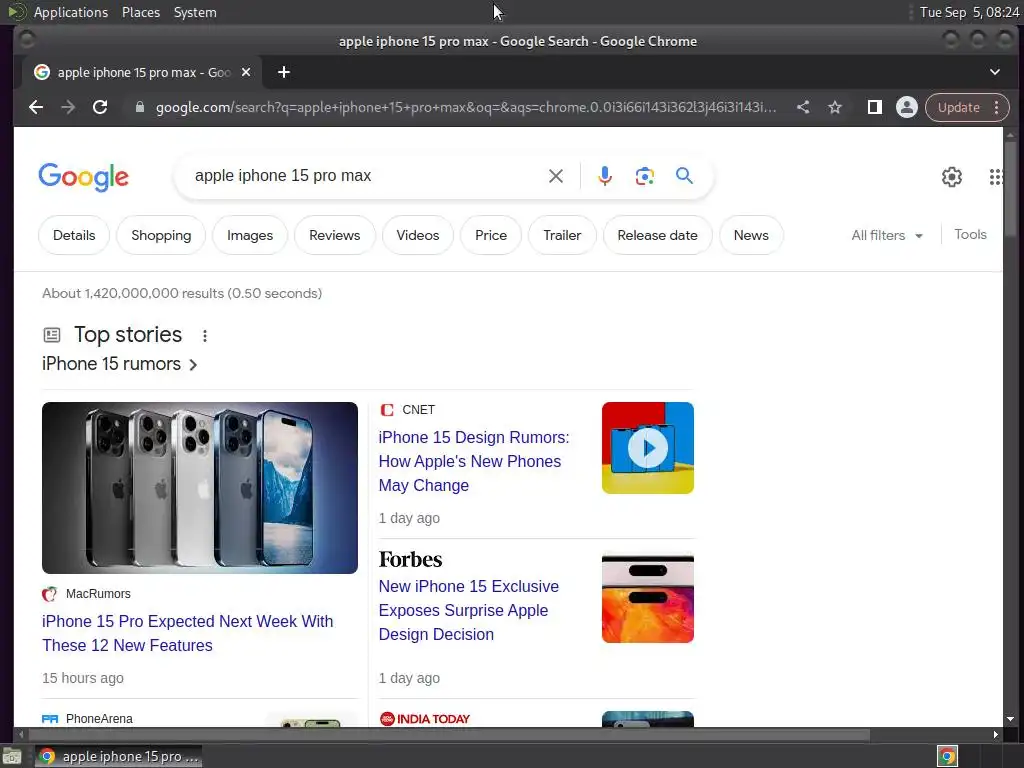Open the Forbes article thumbnail
The height and width of the screenshot is (768, 1024).
[647, 598]
